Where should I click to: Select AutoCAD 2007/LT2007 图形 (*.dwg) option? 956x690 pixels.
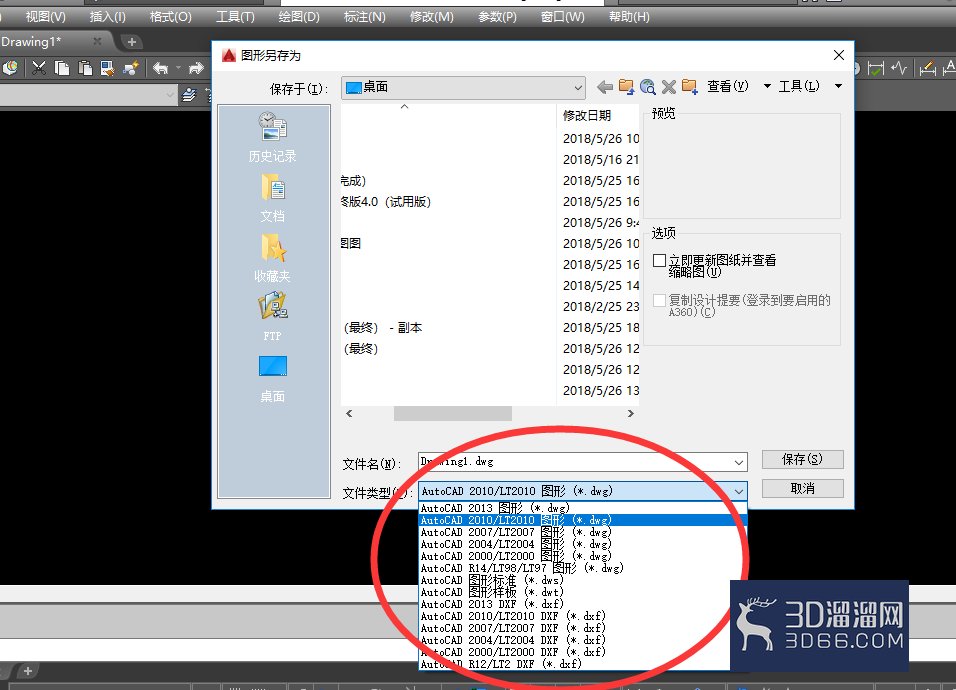tap(582, 532)
